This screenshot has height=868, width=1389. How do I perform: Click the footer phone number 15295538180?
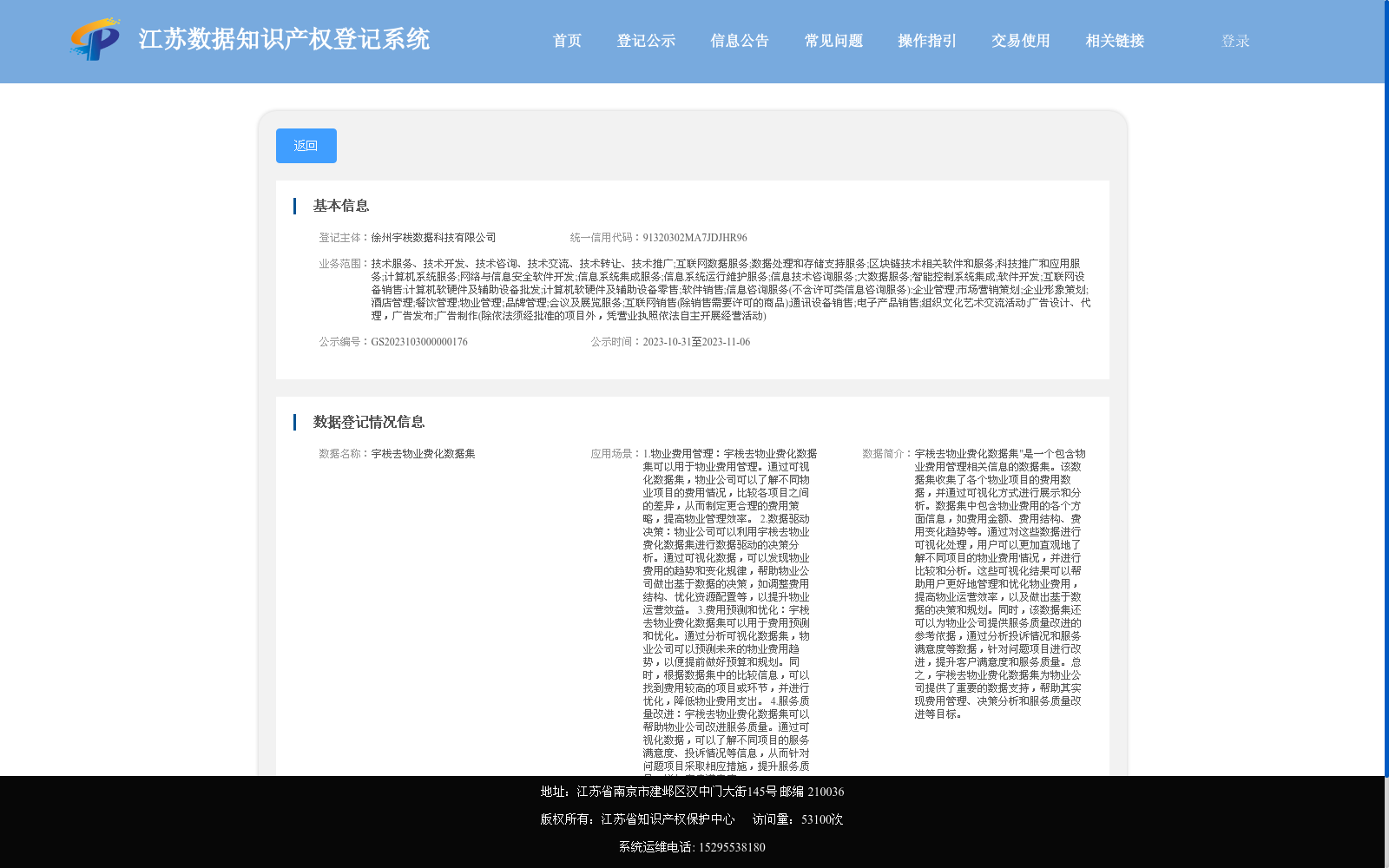[732, 847]
